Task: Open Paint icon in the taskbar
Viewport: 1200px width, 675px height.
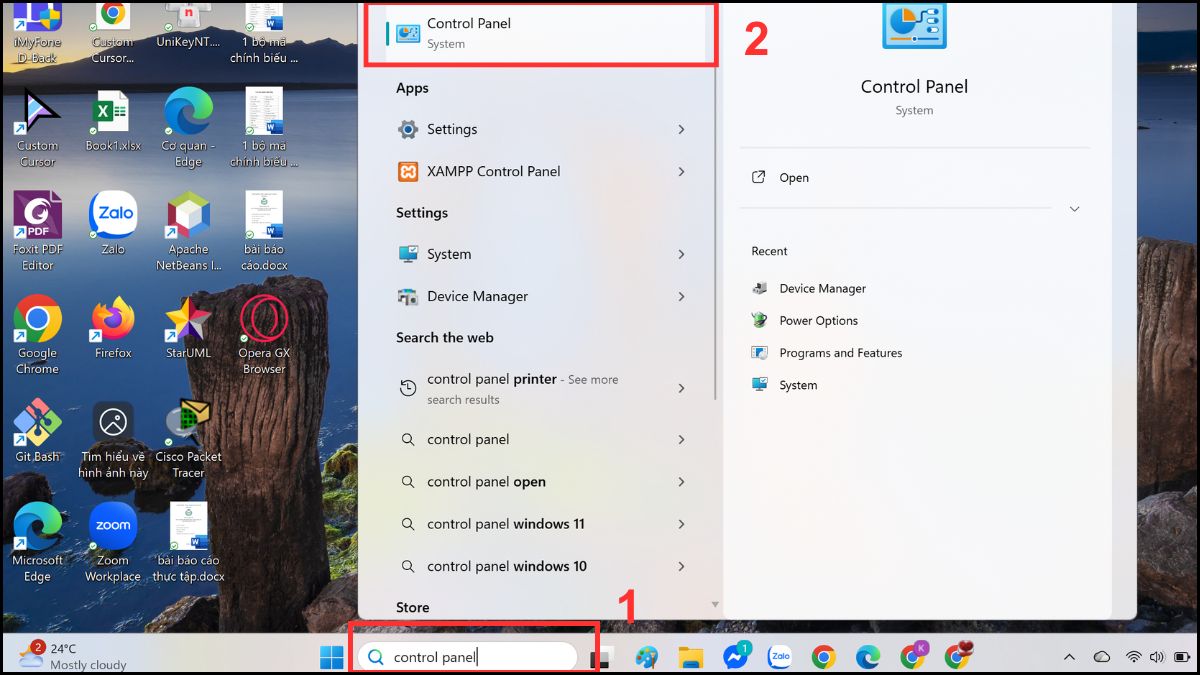Action: click(647, 657)
